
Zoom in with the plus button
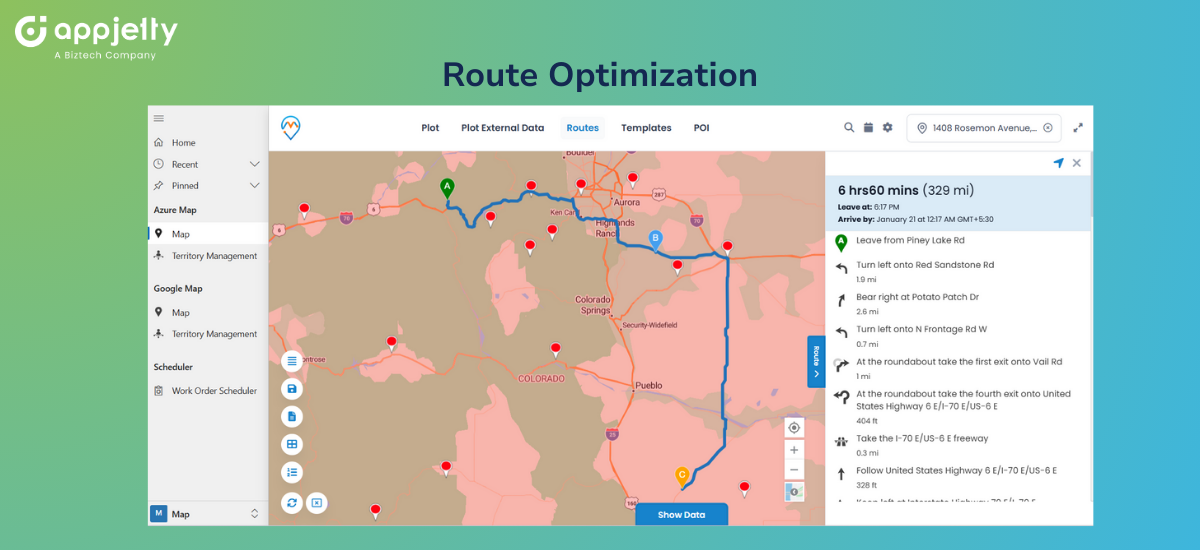(x=794, y=450)
